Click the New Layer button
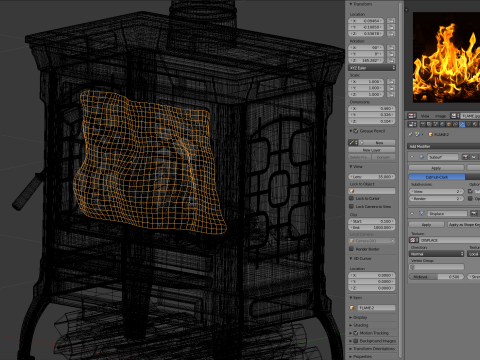 [x=372, y=150]
